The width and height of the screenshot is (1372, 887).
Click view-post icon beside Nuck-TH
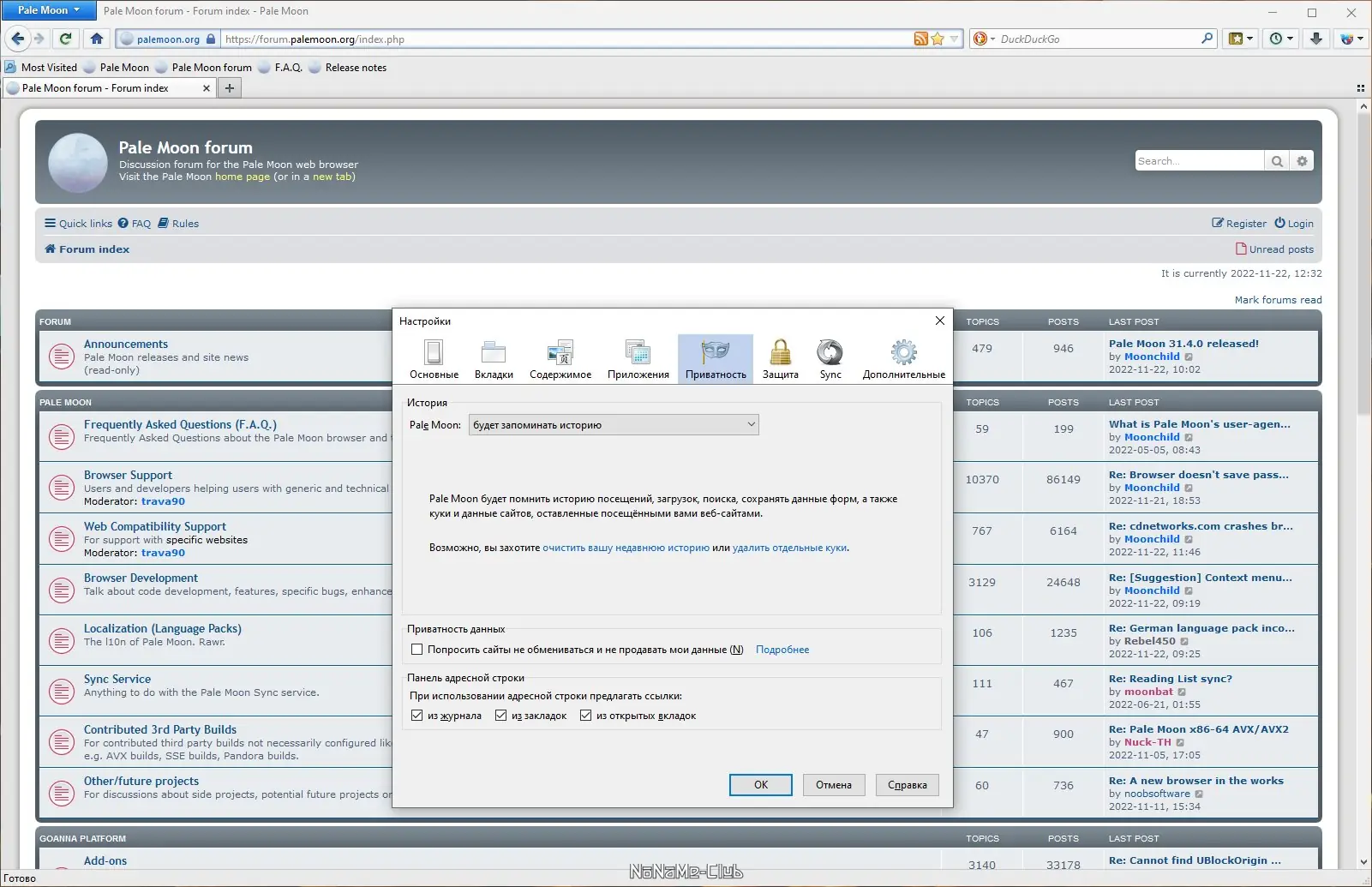[x=1180, y=743]
